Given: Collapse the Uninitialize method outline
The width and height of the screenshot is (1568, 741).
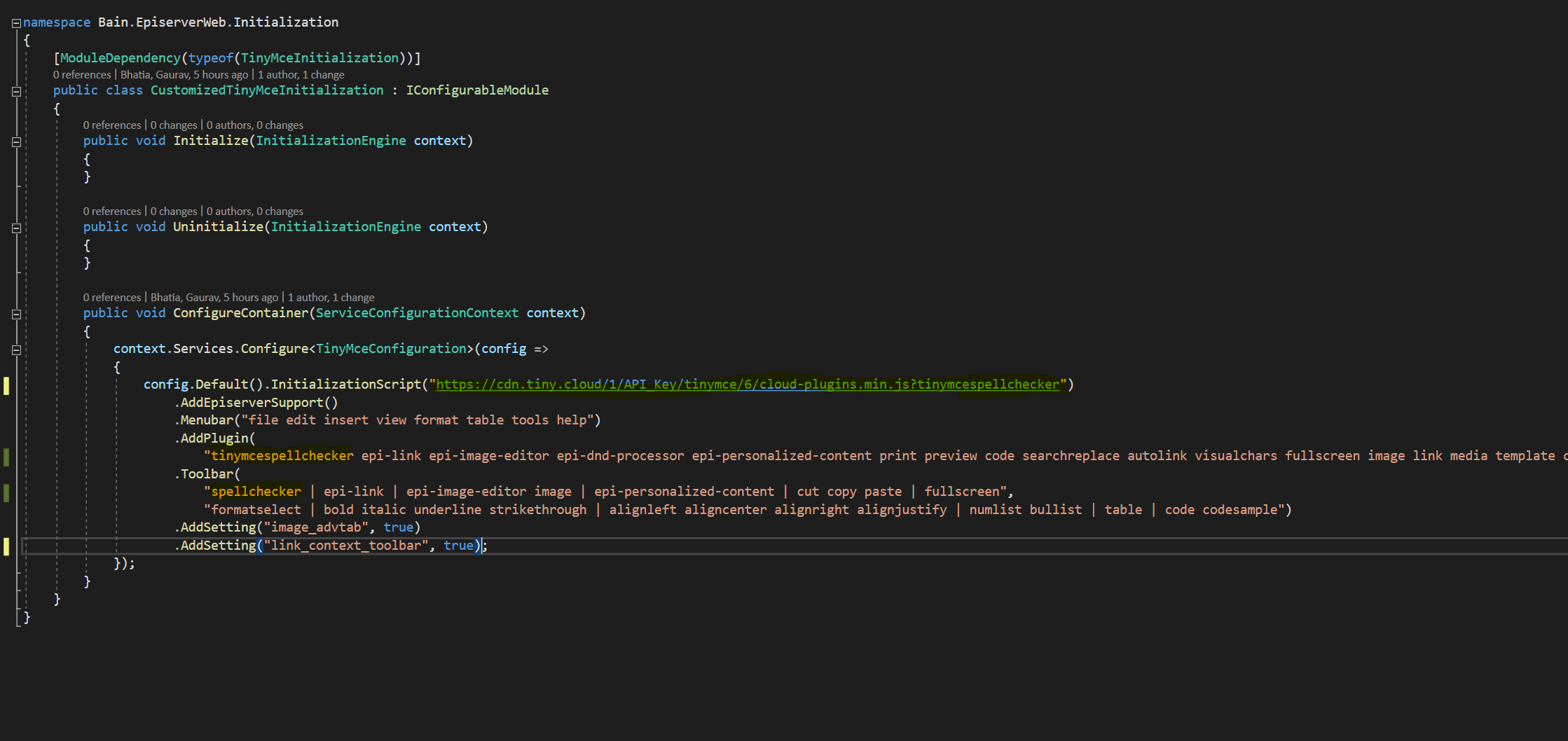Looking at the screenshot, I should [16, 228].
